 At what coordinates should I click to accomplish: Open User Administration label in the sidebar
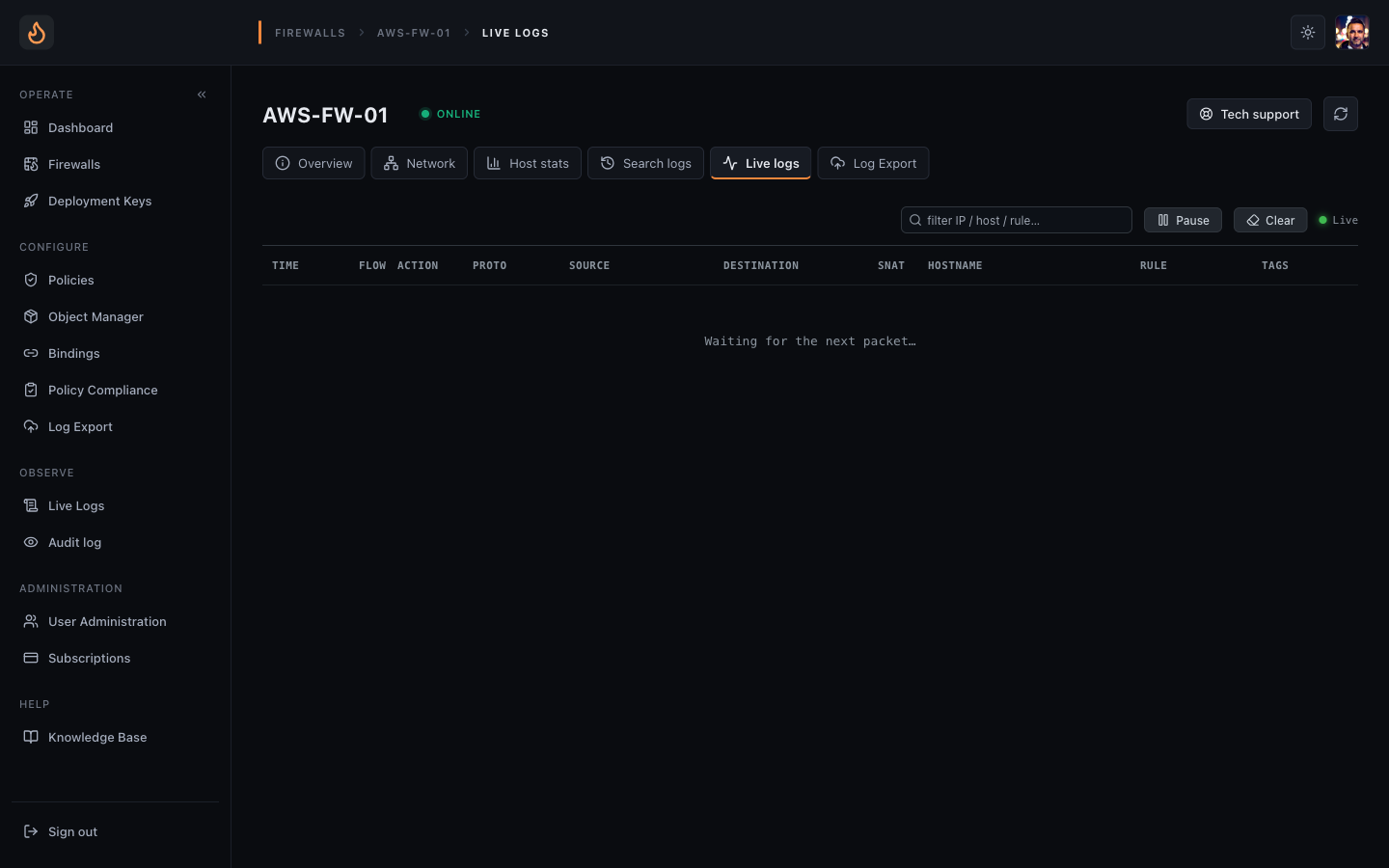[x=107, y=621]
